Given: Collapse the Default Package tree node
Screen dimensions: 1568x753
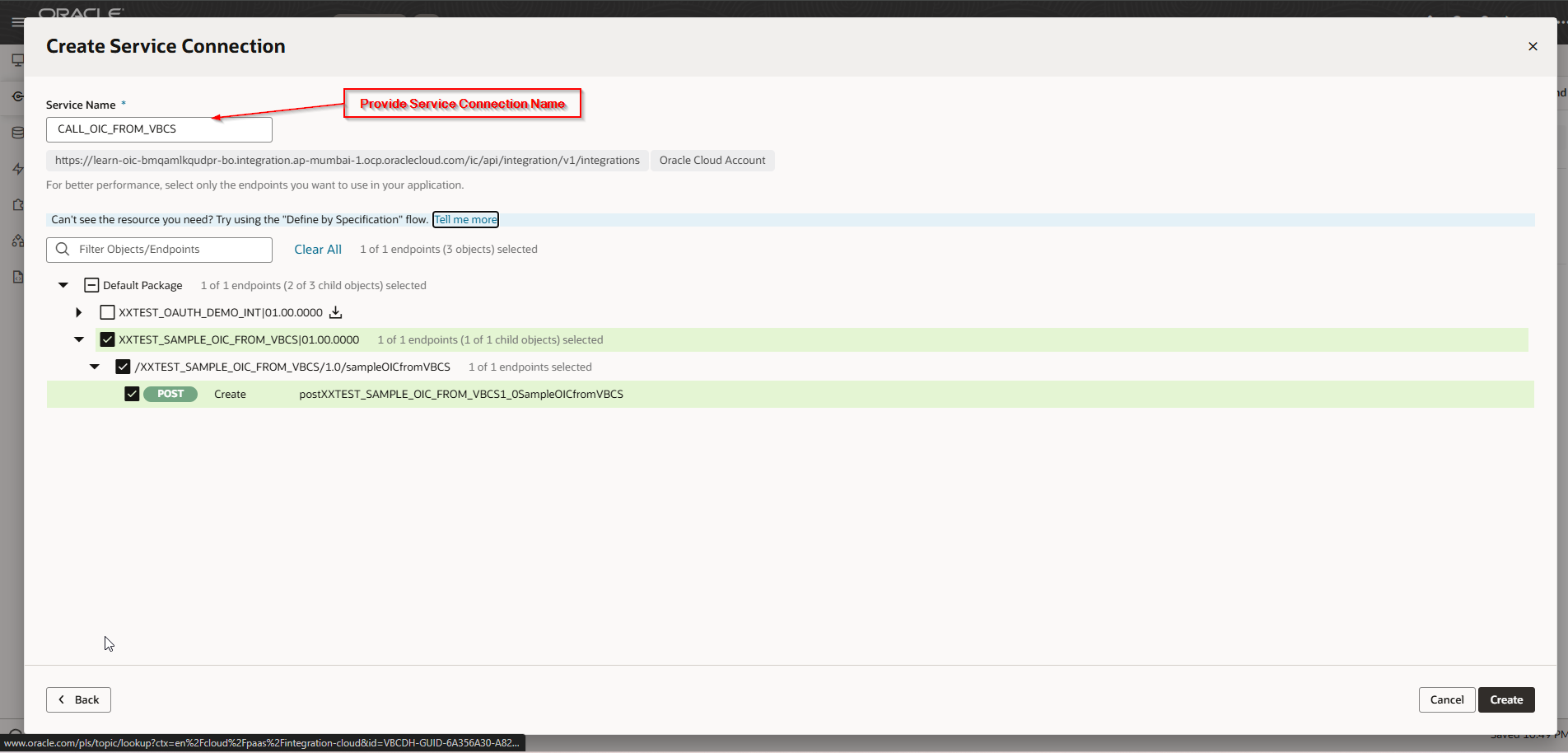Looking at the screenshot, I should click(63, 285).
